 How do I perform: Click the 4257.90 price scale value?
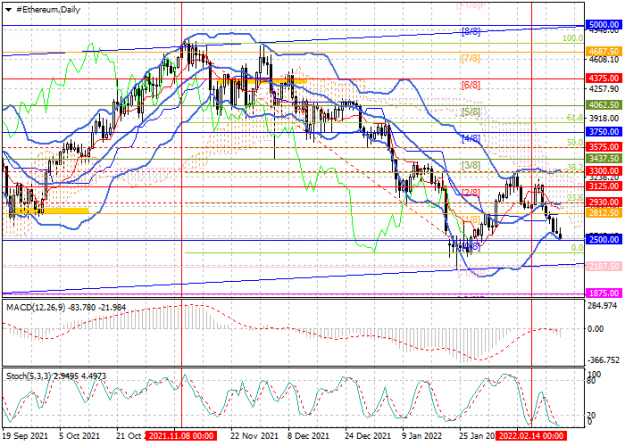point(603,89)
